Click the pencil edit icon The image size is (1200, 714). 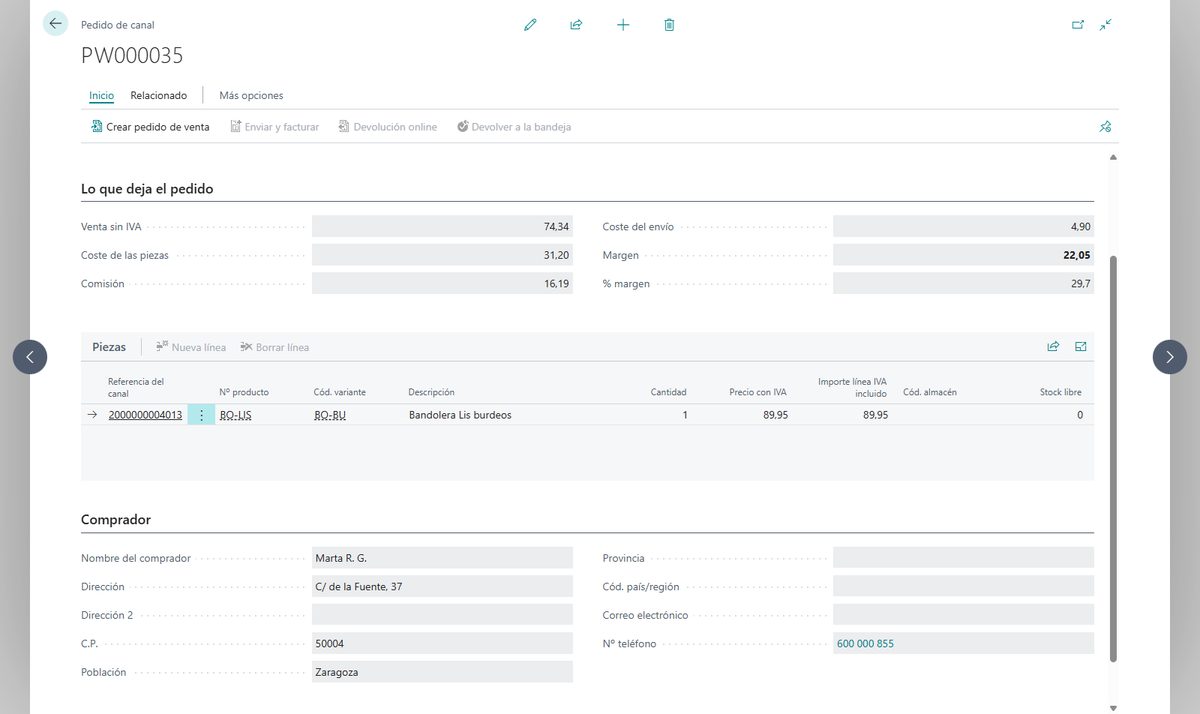click(530, 25)
